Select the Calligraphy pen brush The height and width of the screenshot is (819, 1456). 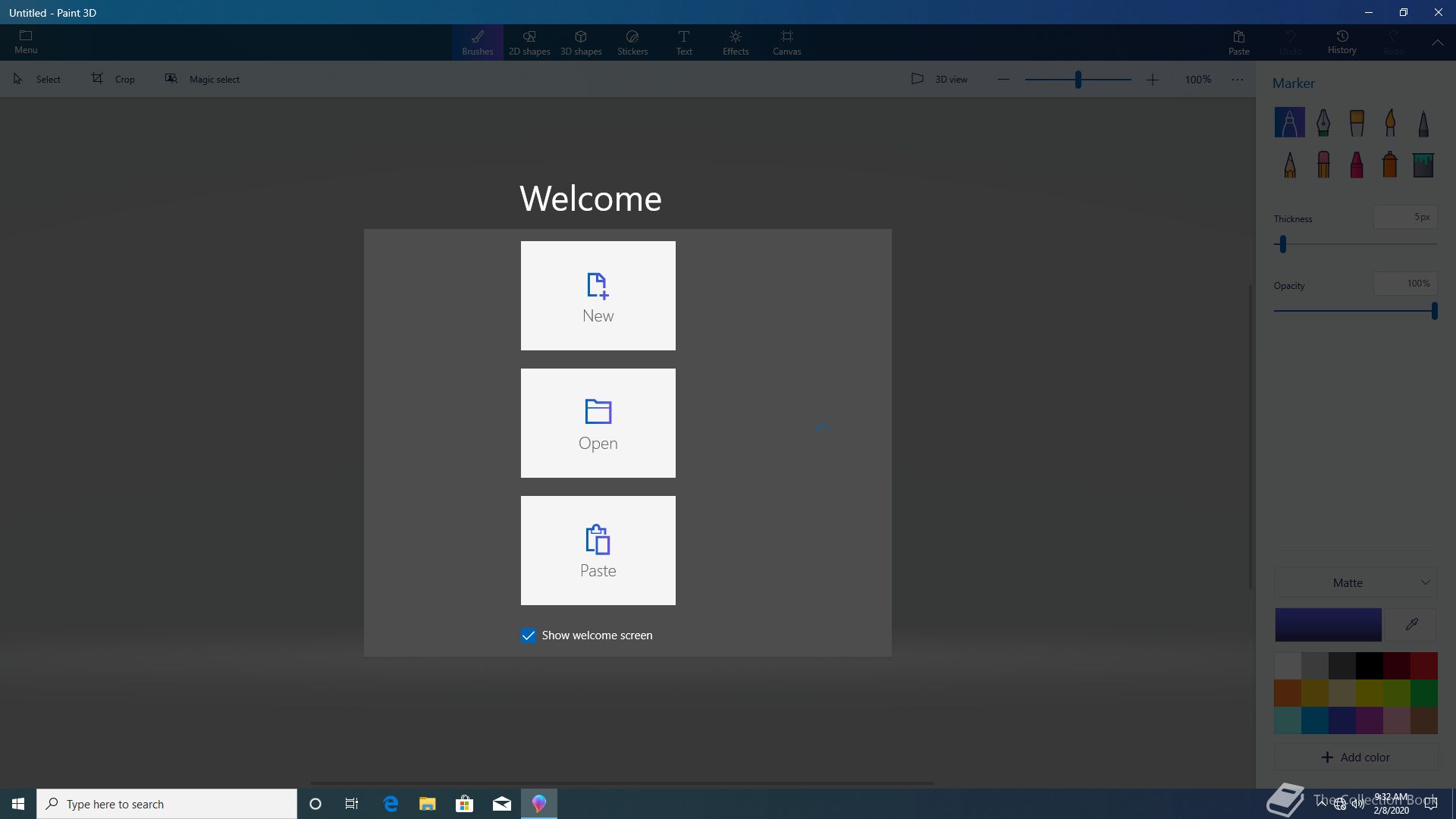point(1323,122)
